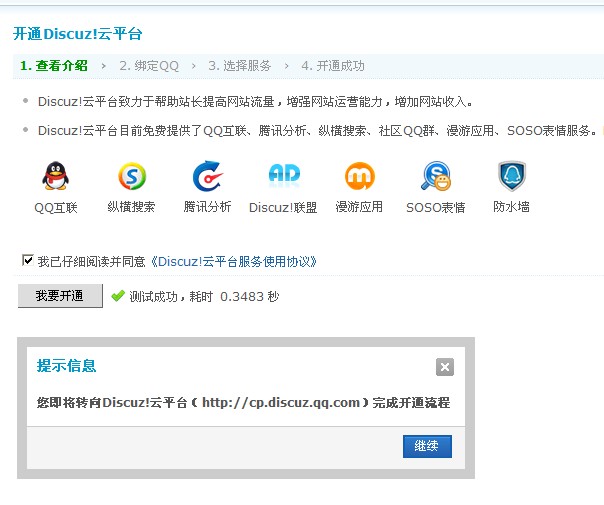Click the 提示信息 dialog title
The width and height of the screenshot is (604, 505).
coord(66,366)
